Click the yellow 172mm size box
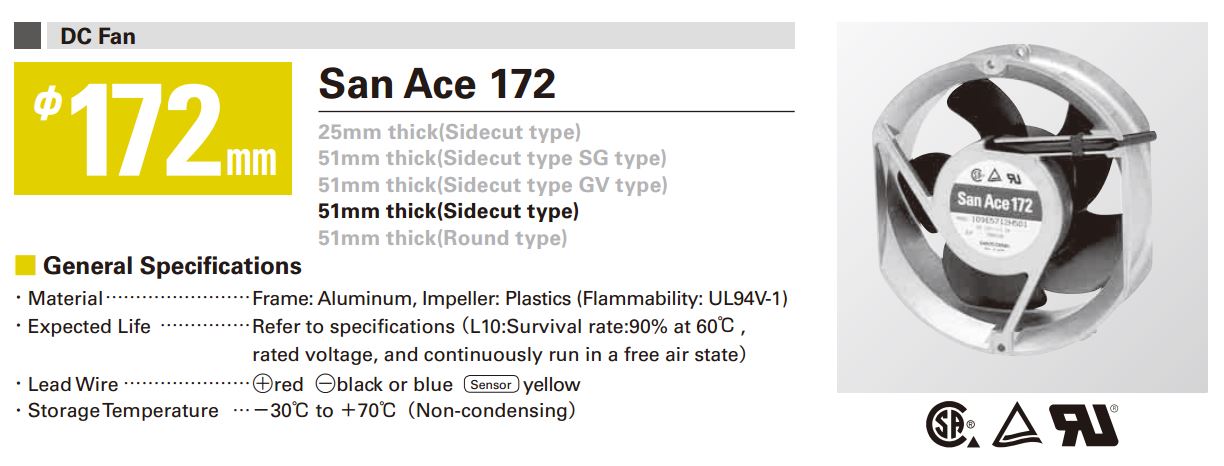Image resolution: width=1224 pixels, height=466 pixels. tap(153, 128)
